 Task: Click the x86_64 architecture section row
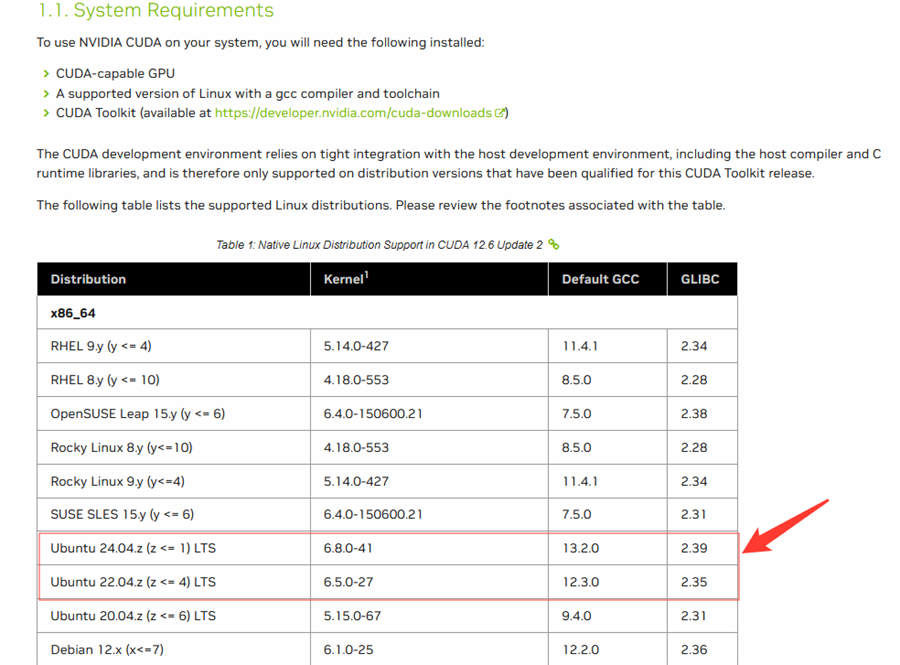(73, 313)
